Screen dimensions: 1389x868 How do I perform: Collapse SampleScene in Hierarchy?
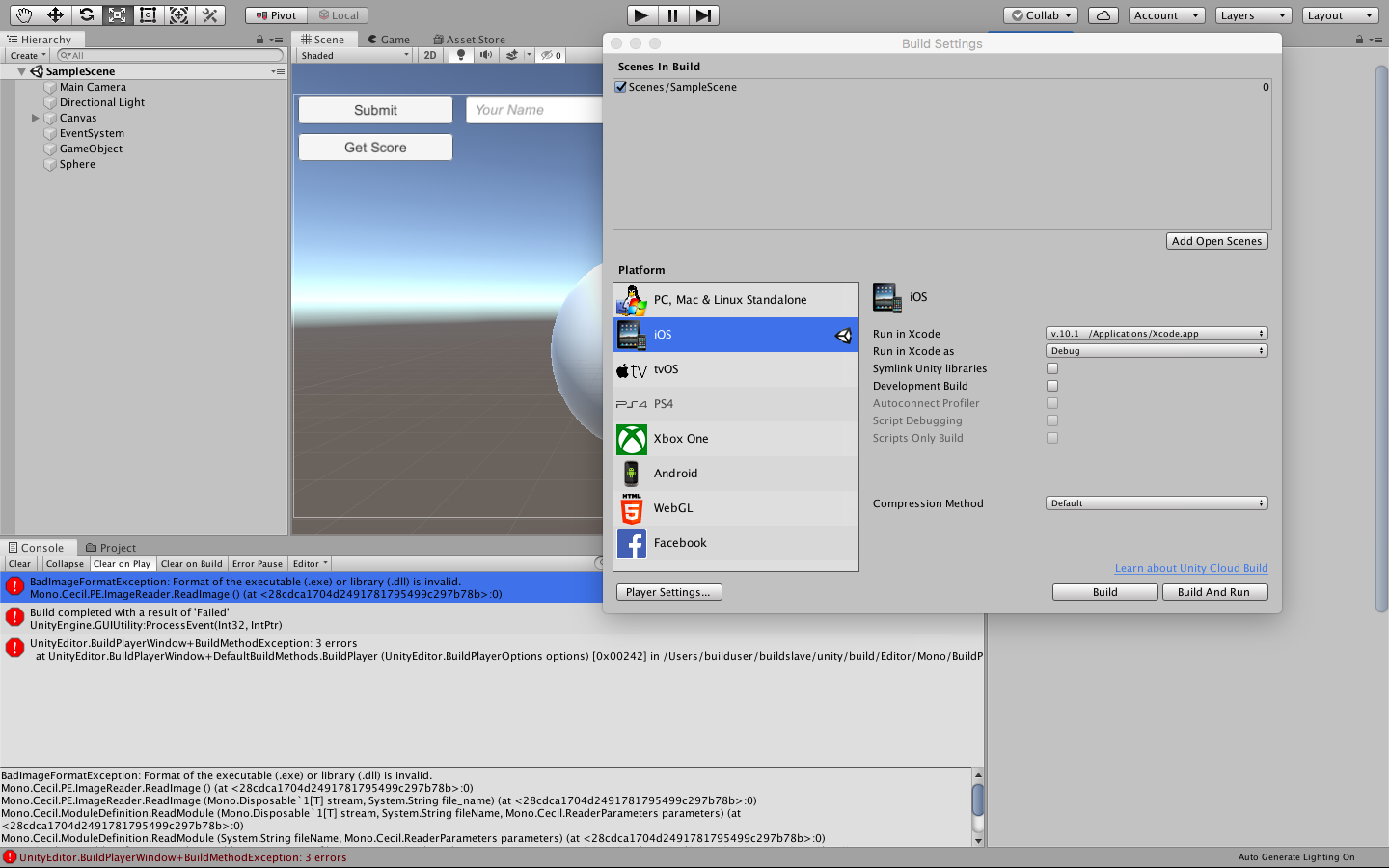click(x=21, y=71)
